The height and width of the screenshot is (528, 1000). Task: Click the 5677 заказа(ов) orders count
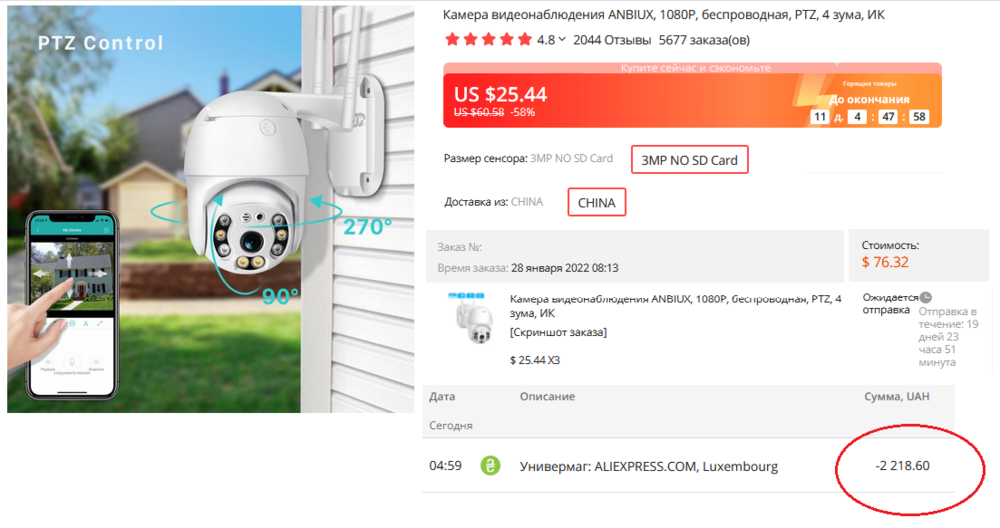(x=704, y=40)
